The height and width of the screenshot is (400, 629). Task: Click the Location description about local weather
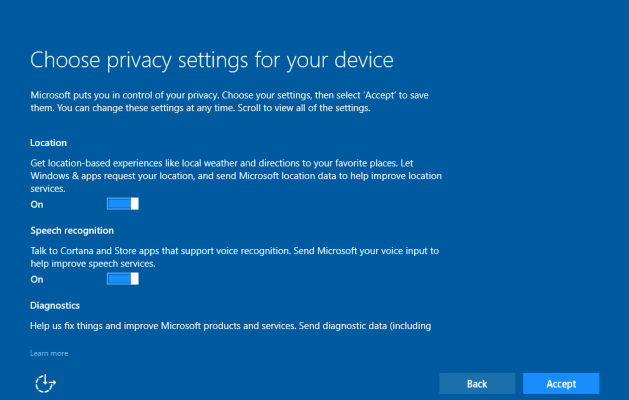tap(236, 176)
